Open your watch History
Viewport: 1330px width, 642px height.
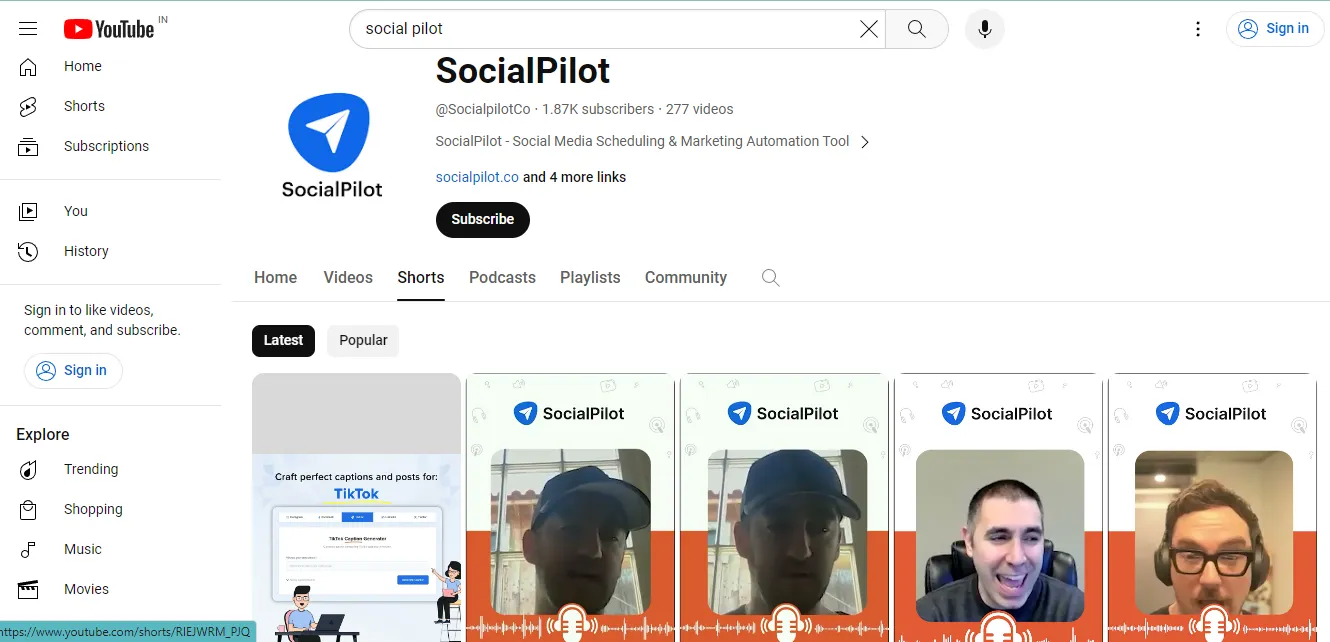tap(85, 251)
